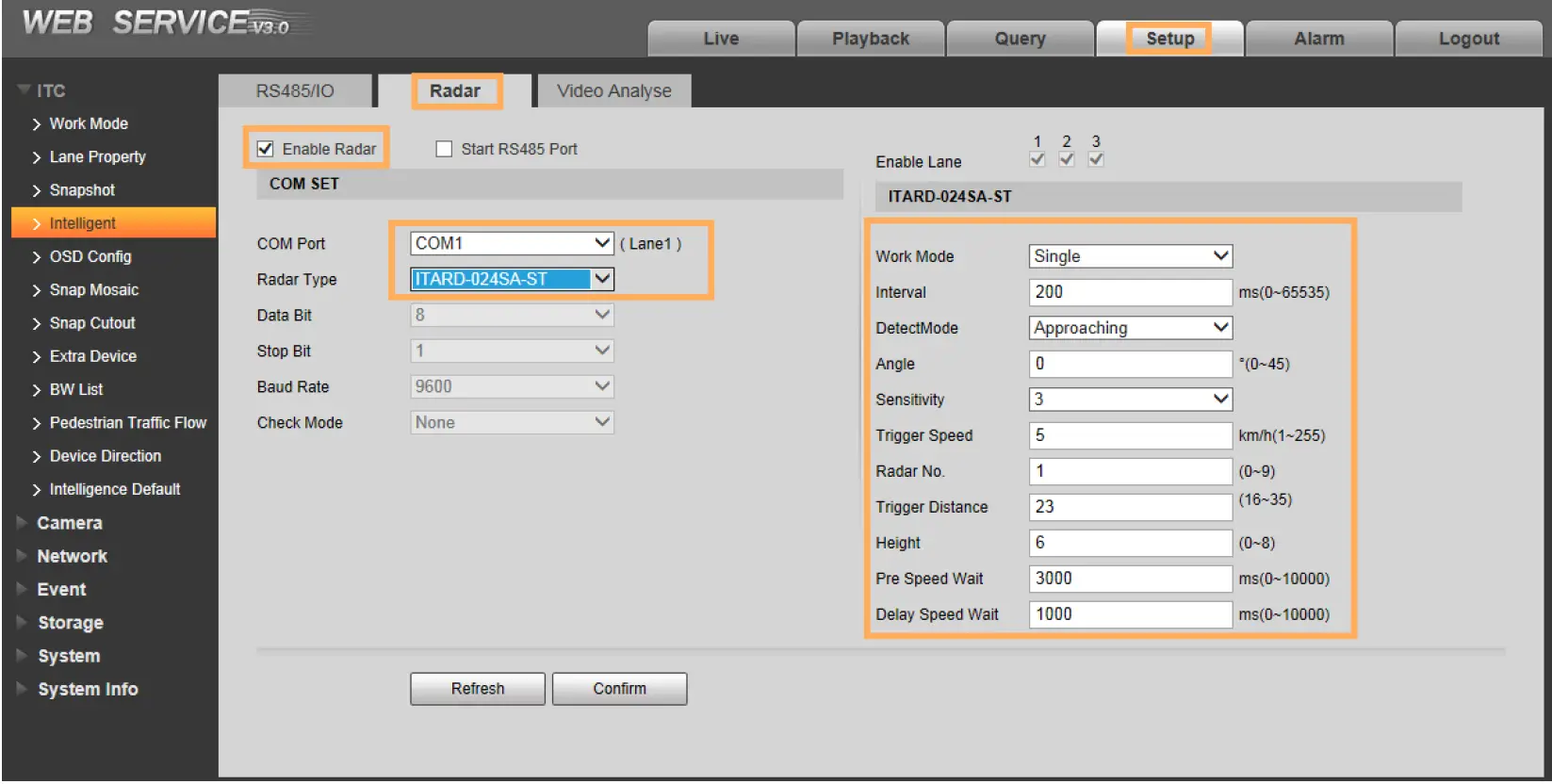Click the Height input field
The image size is (1552, 784).
point(1131,543)
